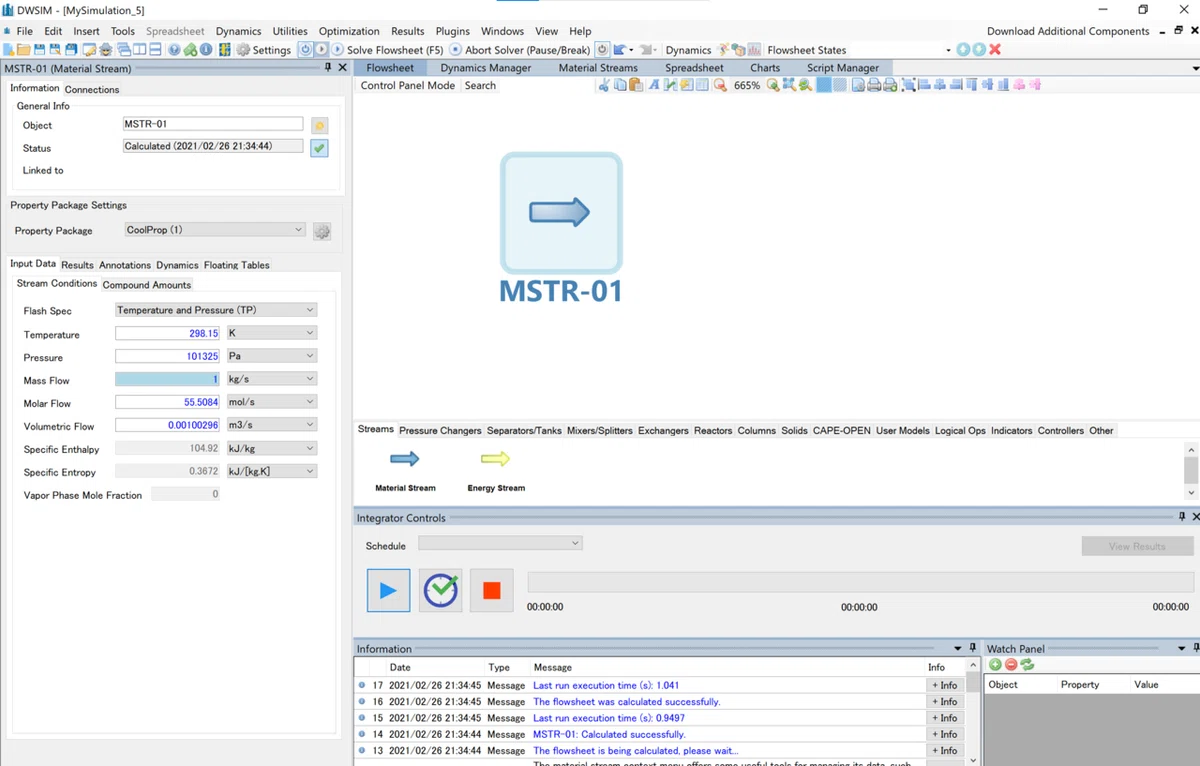Click the refresh icon in Watch Panel
This screenshot has height=766, width=1200.
point(1027,665)
